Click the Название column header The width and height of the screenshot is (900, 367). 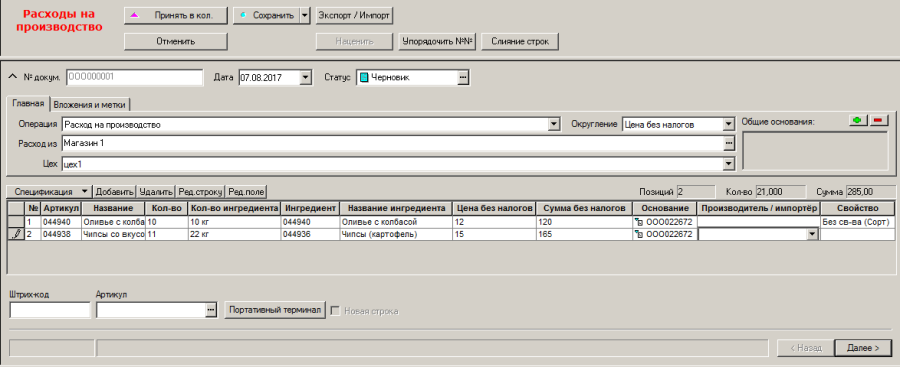114,207
